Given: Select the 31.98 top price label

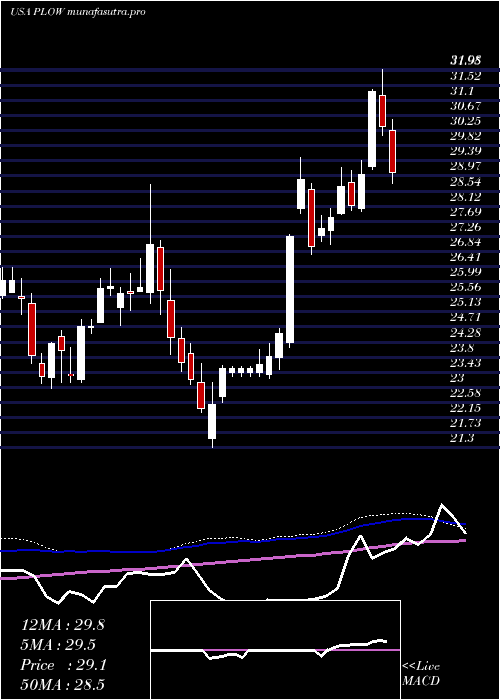Looking at the screenshot, I should pyautogui.click(x=466, y=60).
